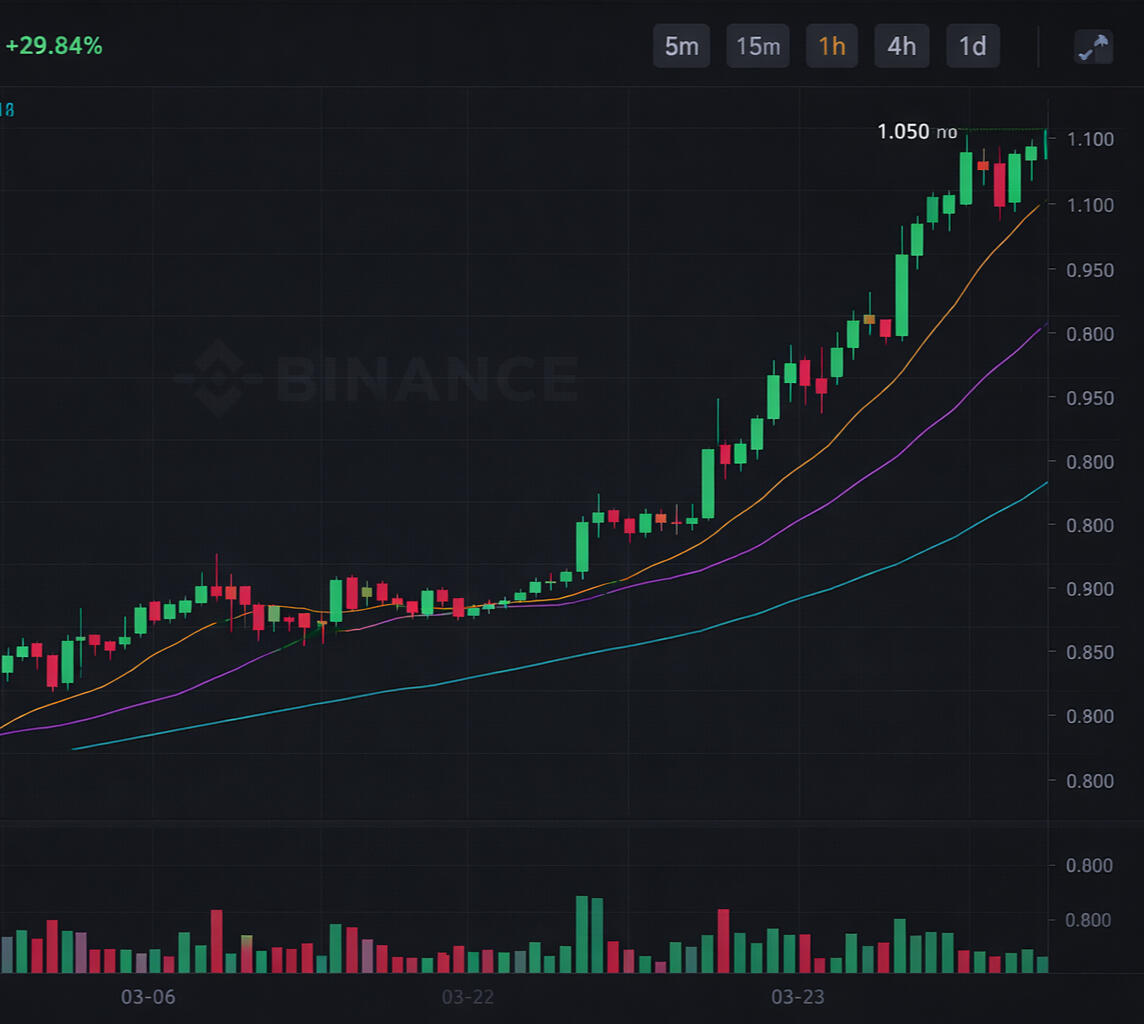Select the 15m interval

point(757,47)
